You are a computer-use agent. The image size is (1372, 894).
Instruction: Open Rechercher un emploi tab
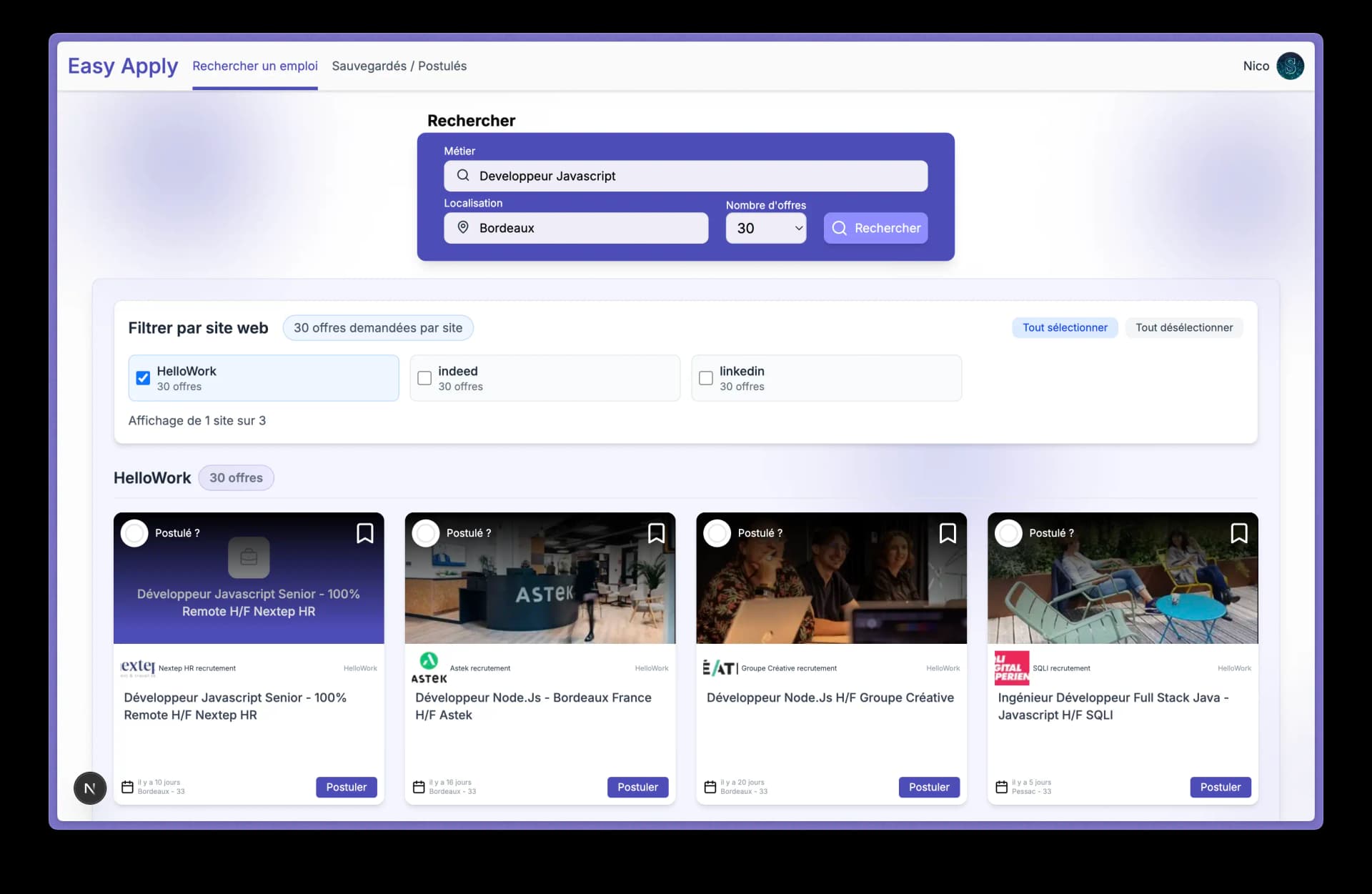pos(255,66)
